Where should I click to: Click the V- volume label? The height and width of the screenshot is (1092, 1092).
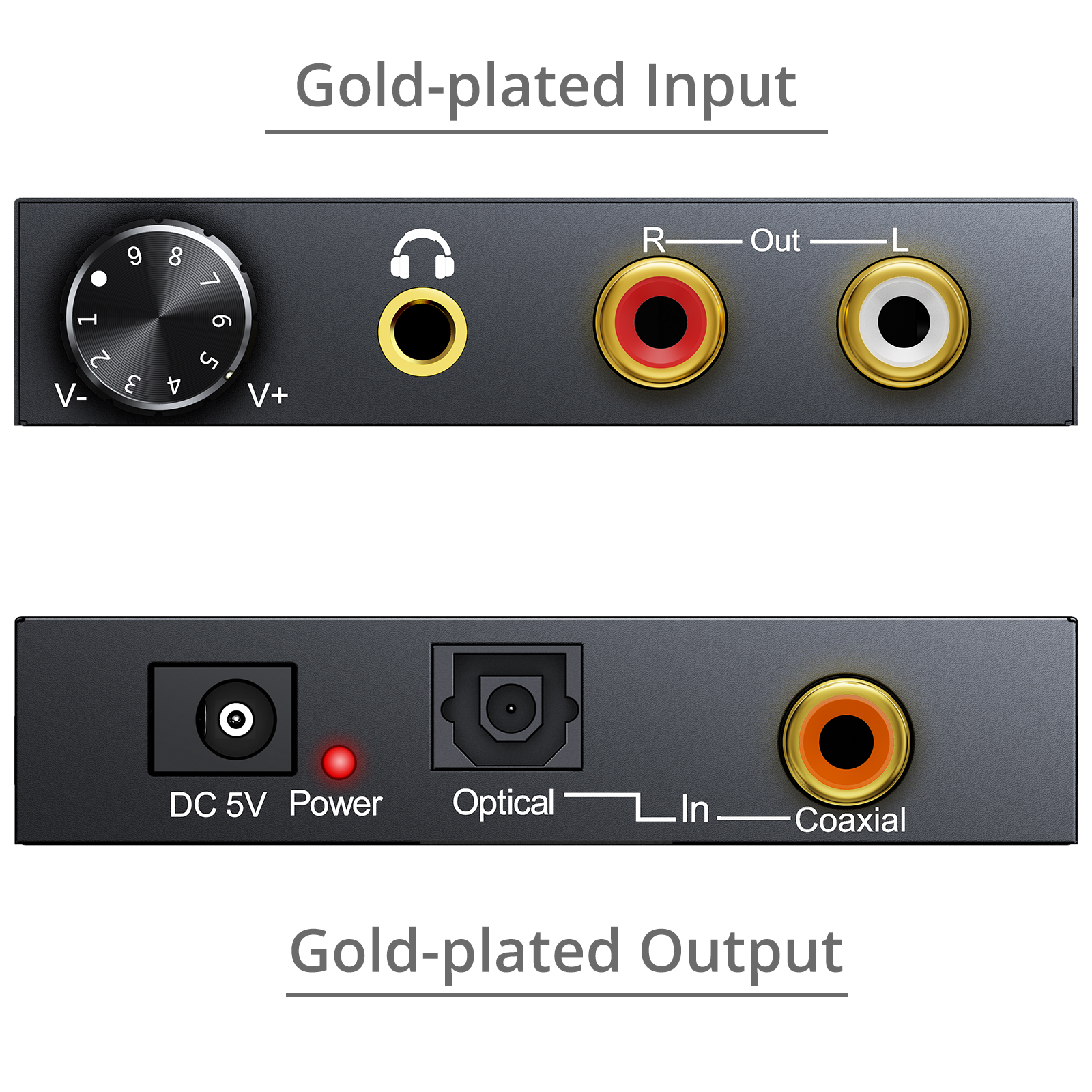pos(70,395)
